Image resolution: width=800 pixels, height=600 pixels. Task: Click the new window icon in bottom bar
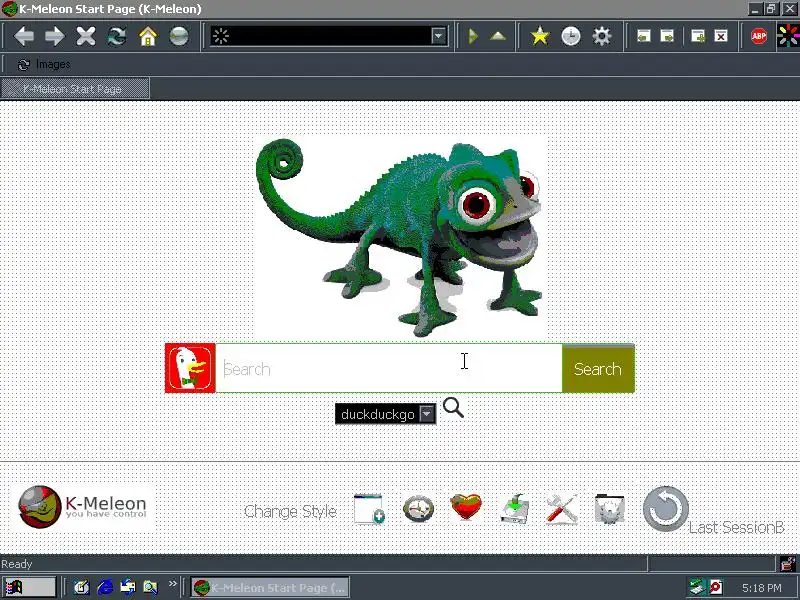(369, 509)
